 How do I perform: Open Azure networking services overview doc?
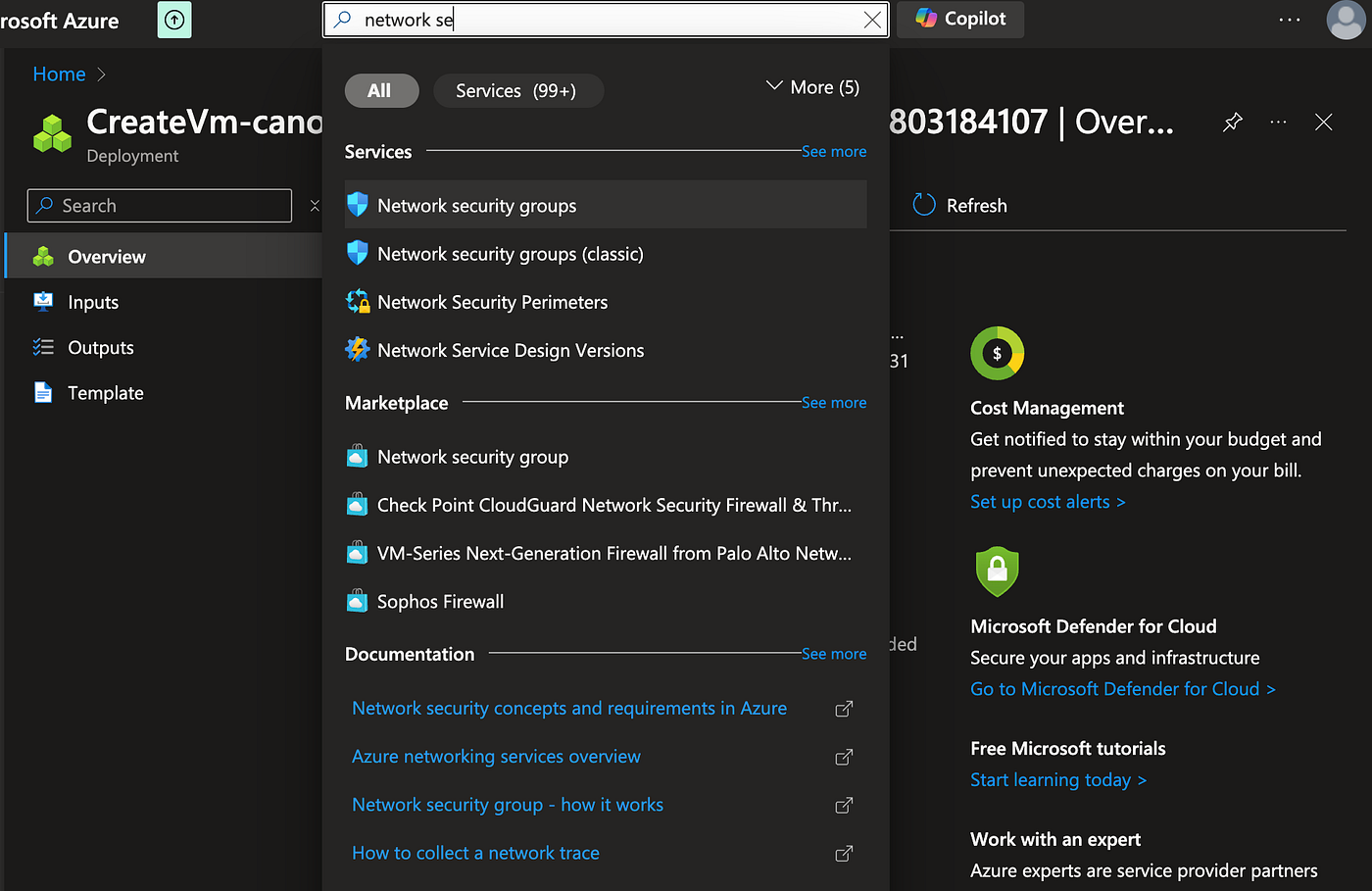[x=496, y=757]
